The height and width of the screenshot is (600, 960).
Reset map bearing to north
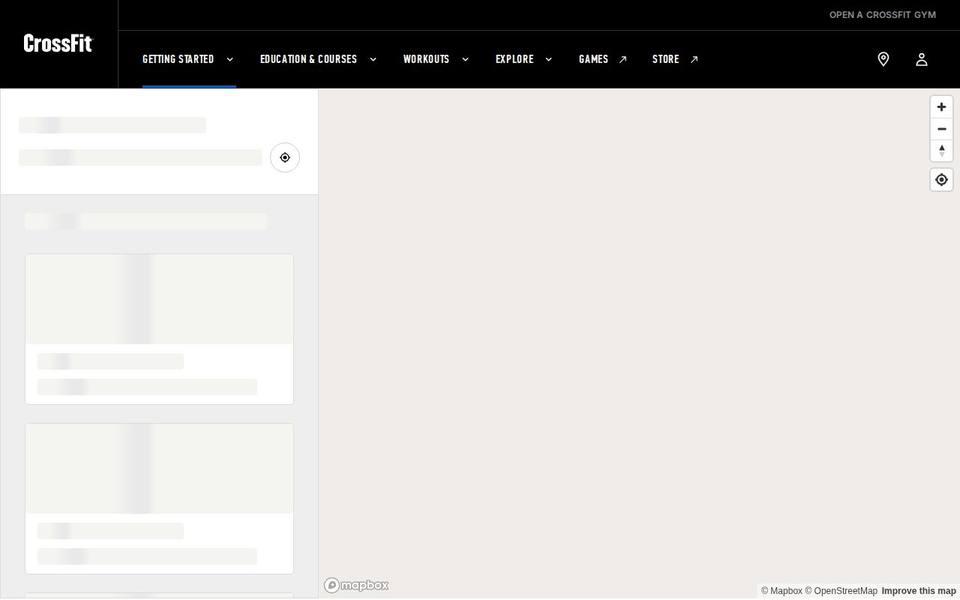[x=942, y=151]
